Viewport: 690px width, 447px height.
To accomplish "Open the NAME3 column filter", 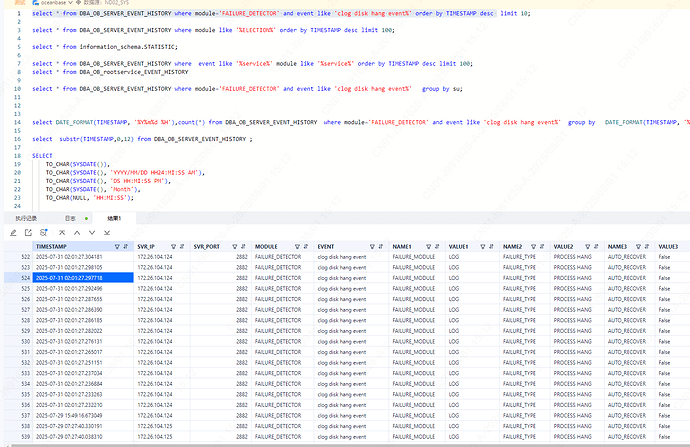I will [638, 247].
